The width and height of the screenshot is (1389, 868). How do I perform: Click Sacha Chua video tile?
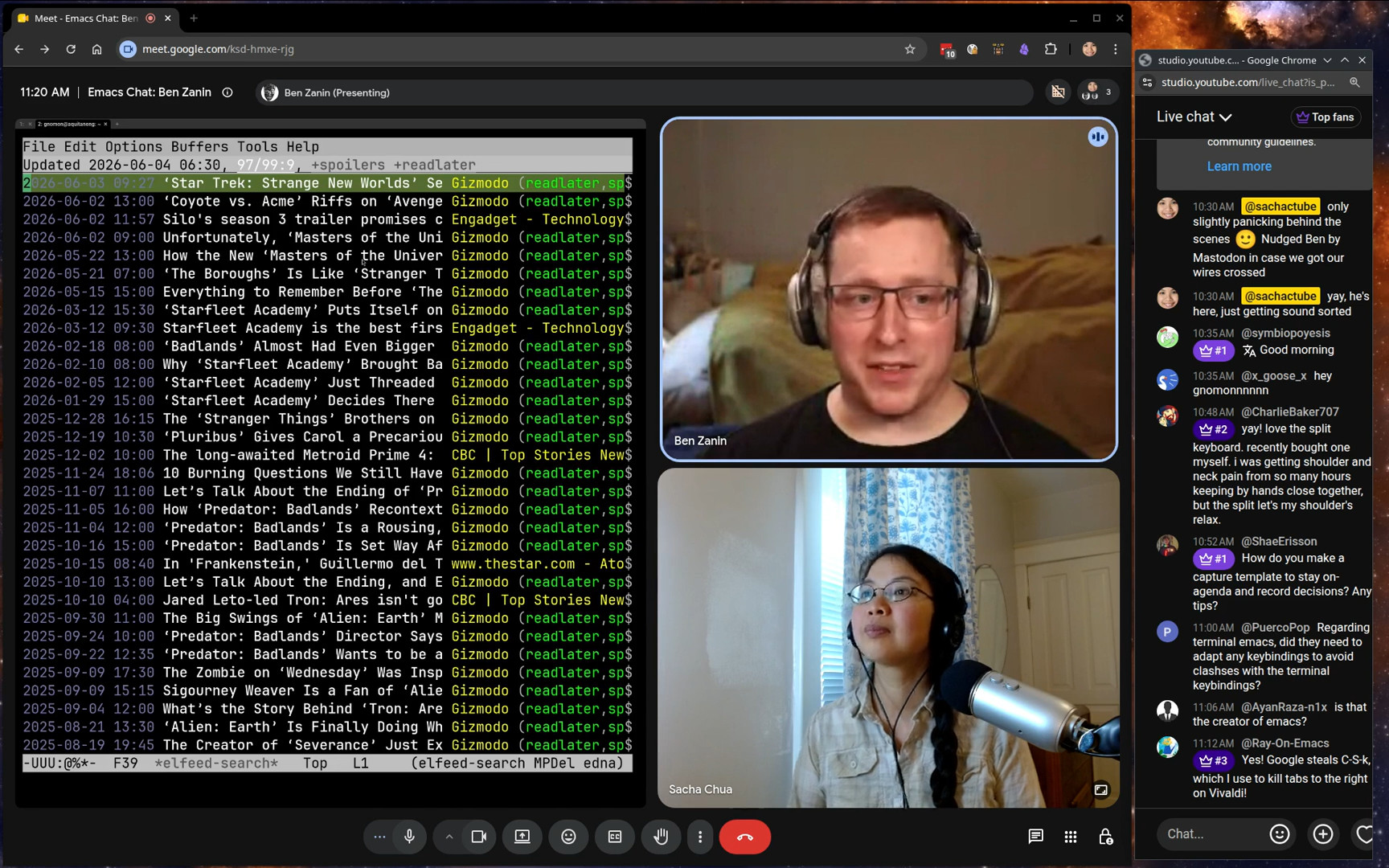tap(888, 638)
